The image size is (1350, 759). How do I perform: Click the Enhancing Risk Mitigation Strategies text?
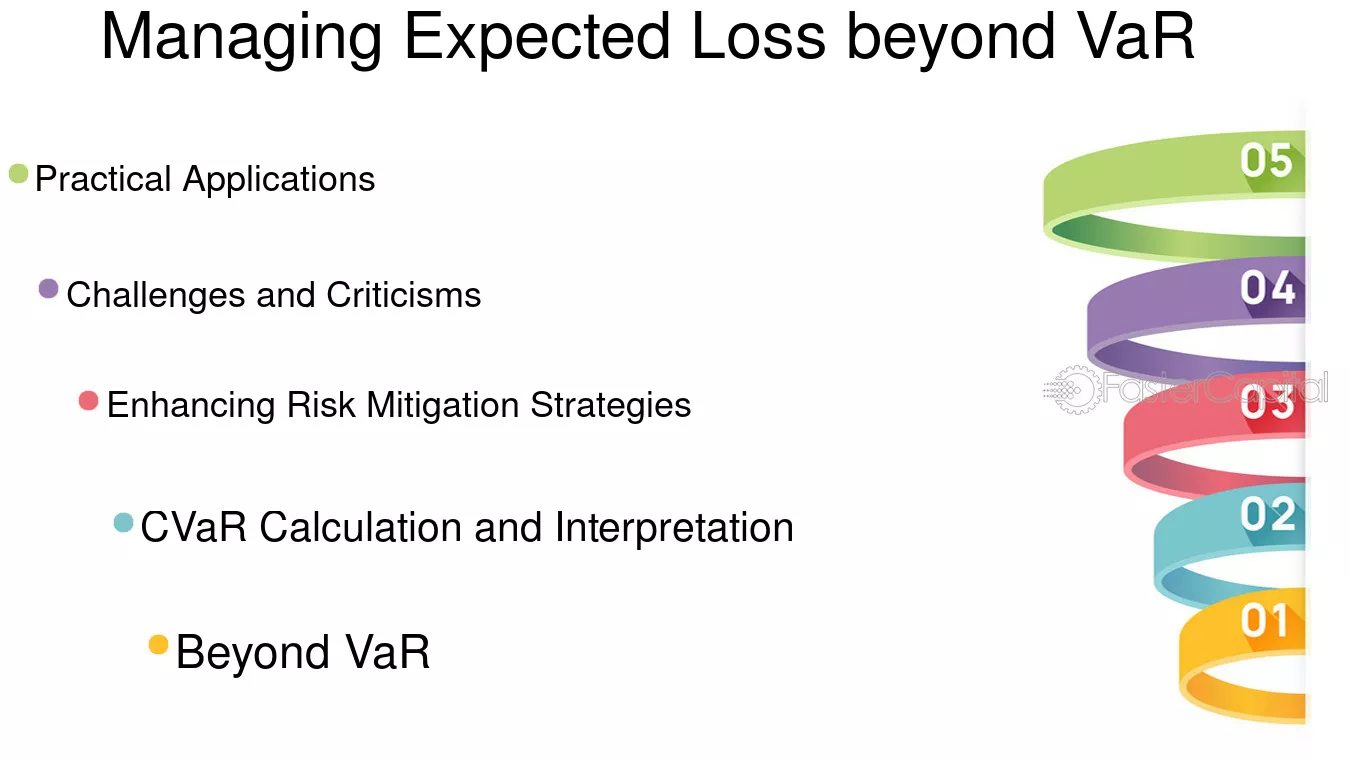pos(399,405)
